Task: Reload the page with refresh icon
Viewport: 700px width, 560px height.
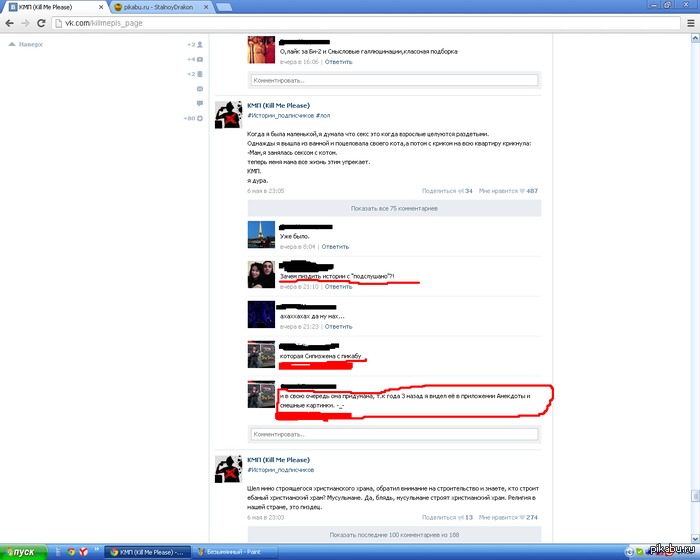Action: tap(41, 23)
